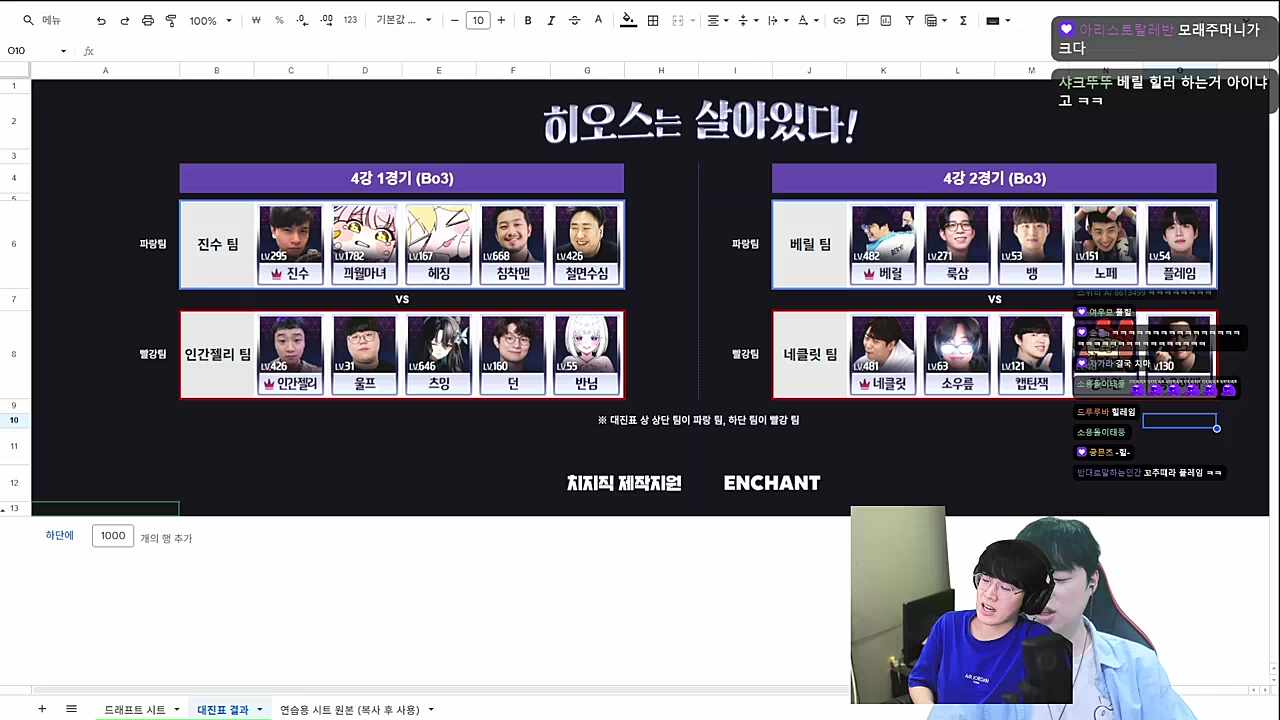Toggle bold formatting
This screenshot has width=1280, height=720.
click(x=528, y=20)
